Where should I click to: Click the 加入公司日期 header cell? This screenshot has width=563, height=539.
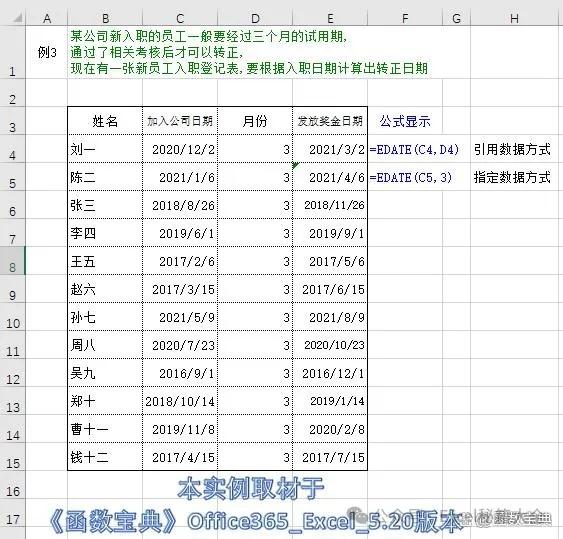click(180, 121)
